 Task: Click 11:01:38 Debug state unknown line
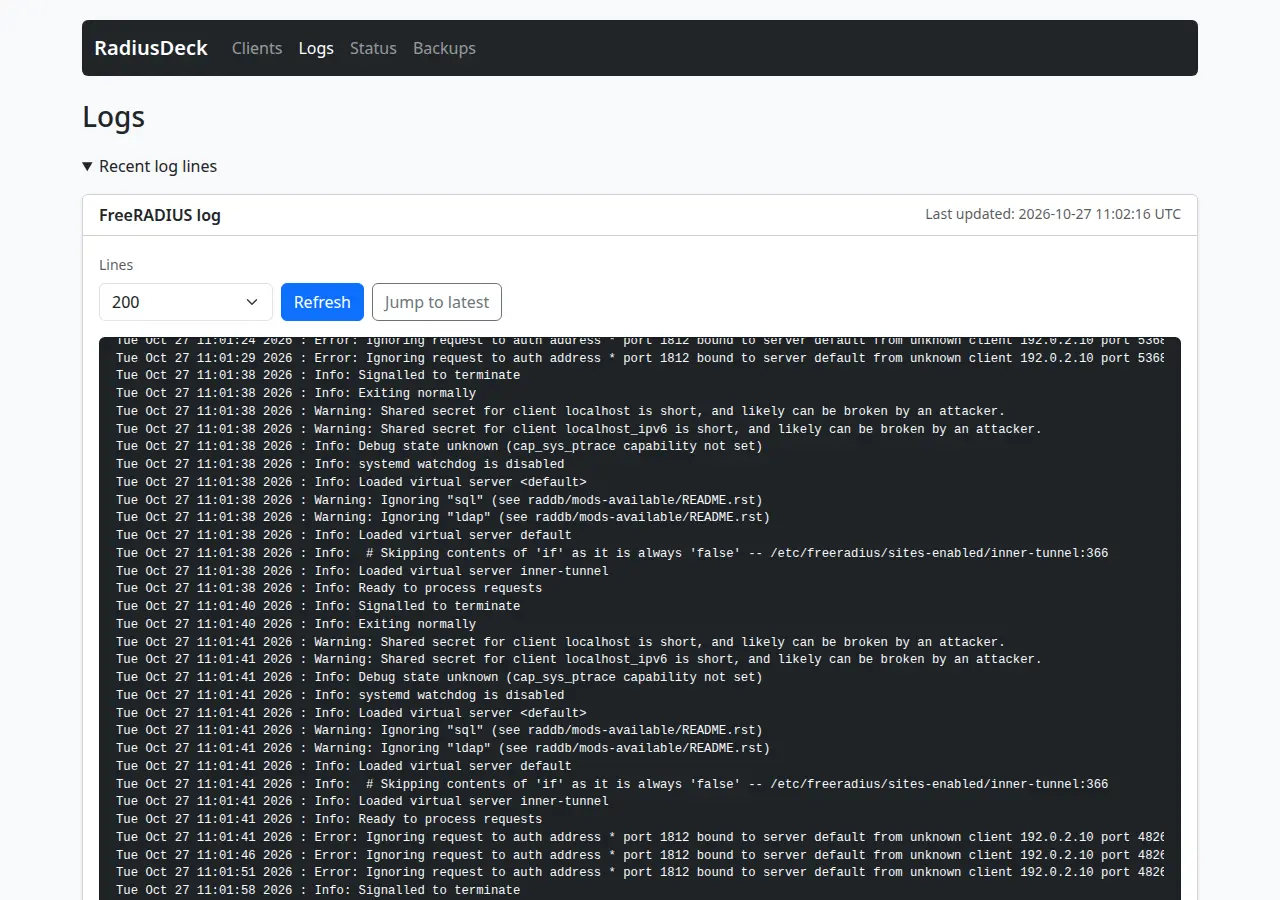click(439, 446)
